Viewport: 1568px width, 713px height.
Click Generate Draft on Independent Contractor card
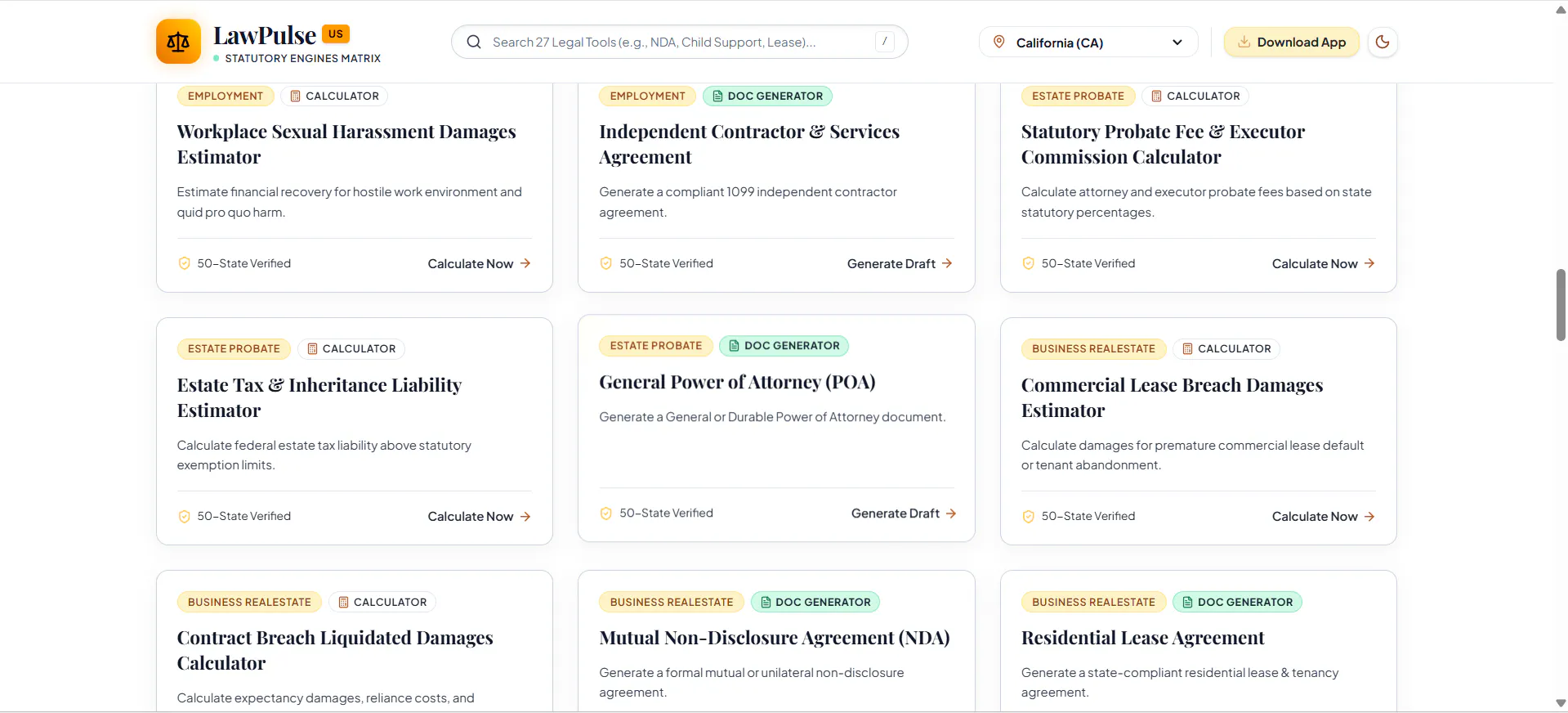900,263
